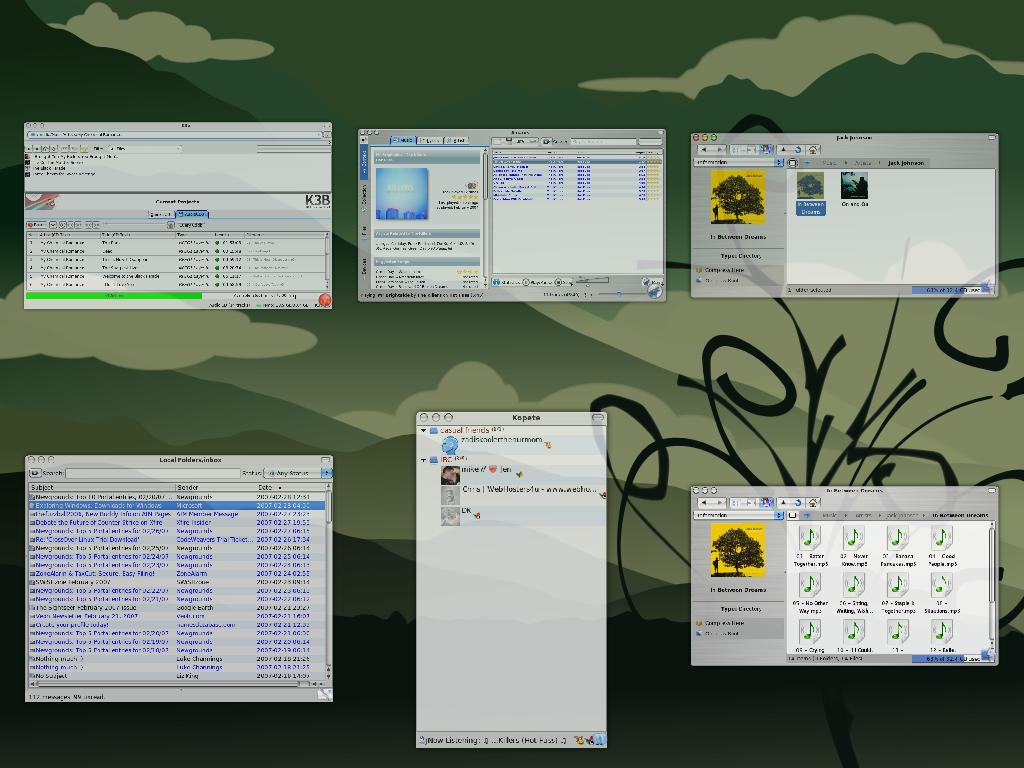
Task: Open Information dropdown in Jack Johnson window
Action: point(738,162)
